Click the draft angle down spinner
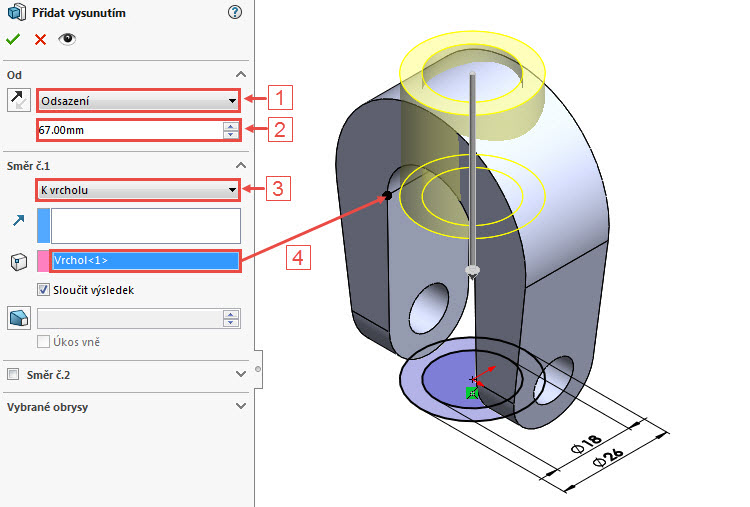Screen dimensions: 750x507 tap(231, 322)
